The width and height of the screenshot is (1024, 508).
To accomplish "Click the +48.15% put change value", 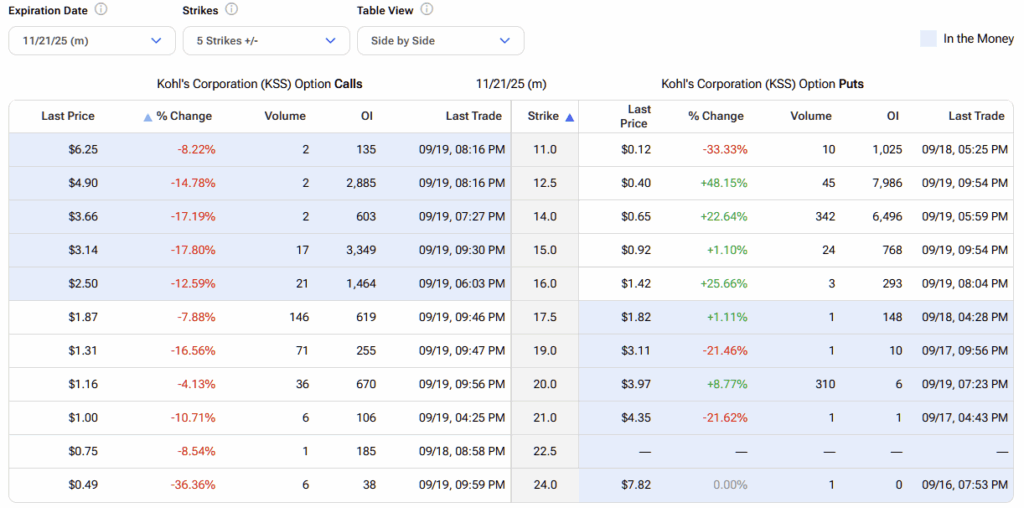I will click(724, 183).
